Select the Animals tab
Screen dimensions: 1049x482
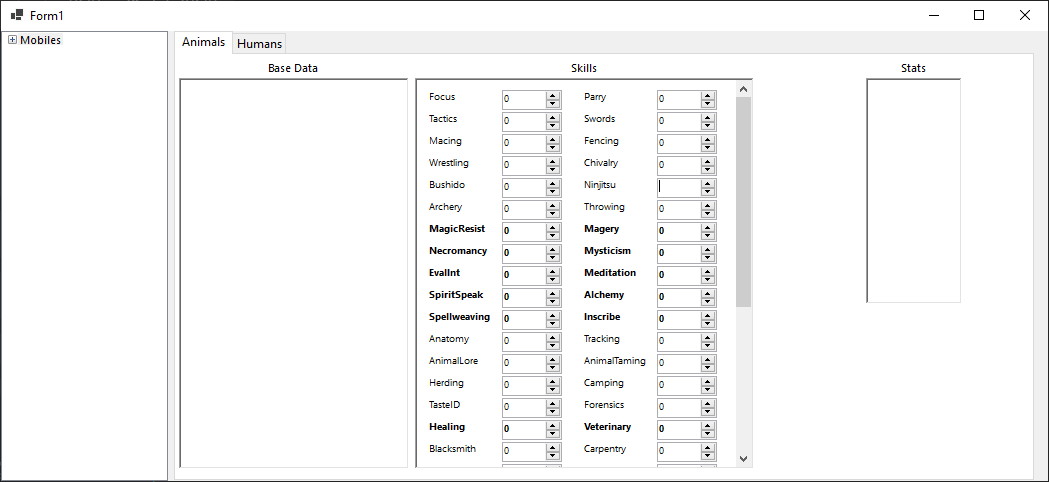(x=203, y=42)
